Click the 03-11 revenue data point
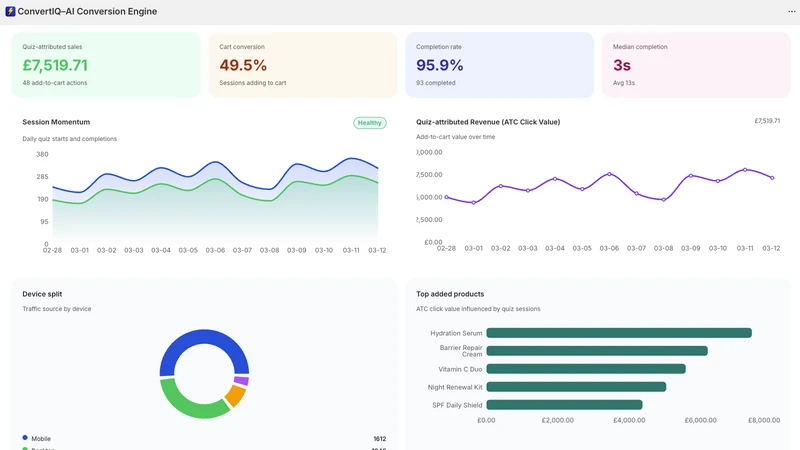Image resolution: width=800 pixels, height=450 pixels. pyautogui.click(x=745, y=170)
